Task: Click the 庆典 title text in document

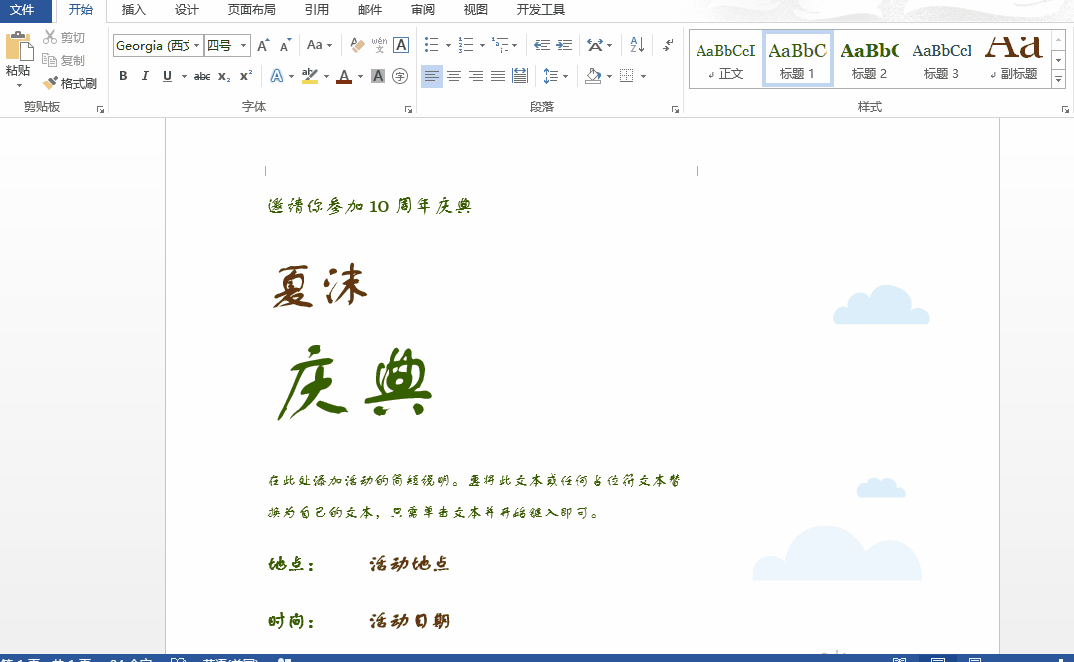Action: click(353, 382)
